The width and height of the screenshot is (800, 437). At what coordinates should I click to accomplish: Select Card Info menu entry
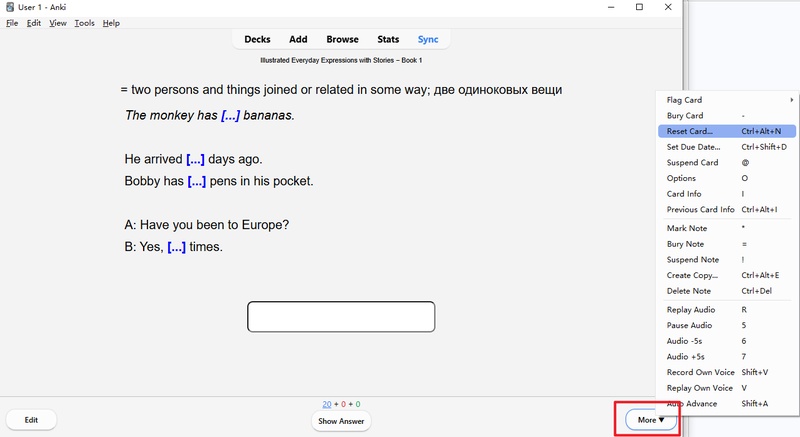pos(727,194)
